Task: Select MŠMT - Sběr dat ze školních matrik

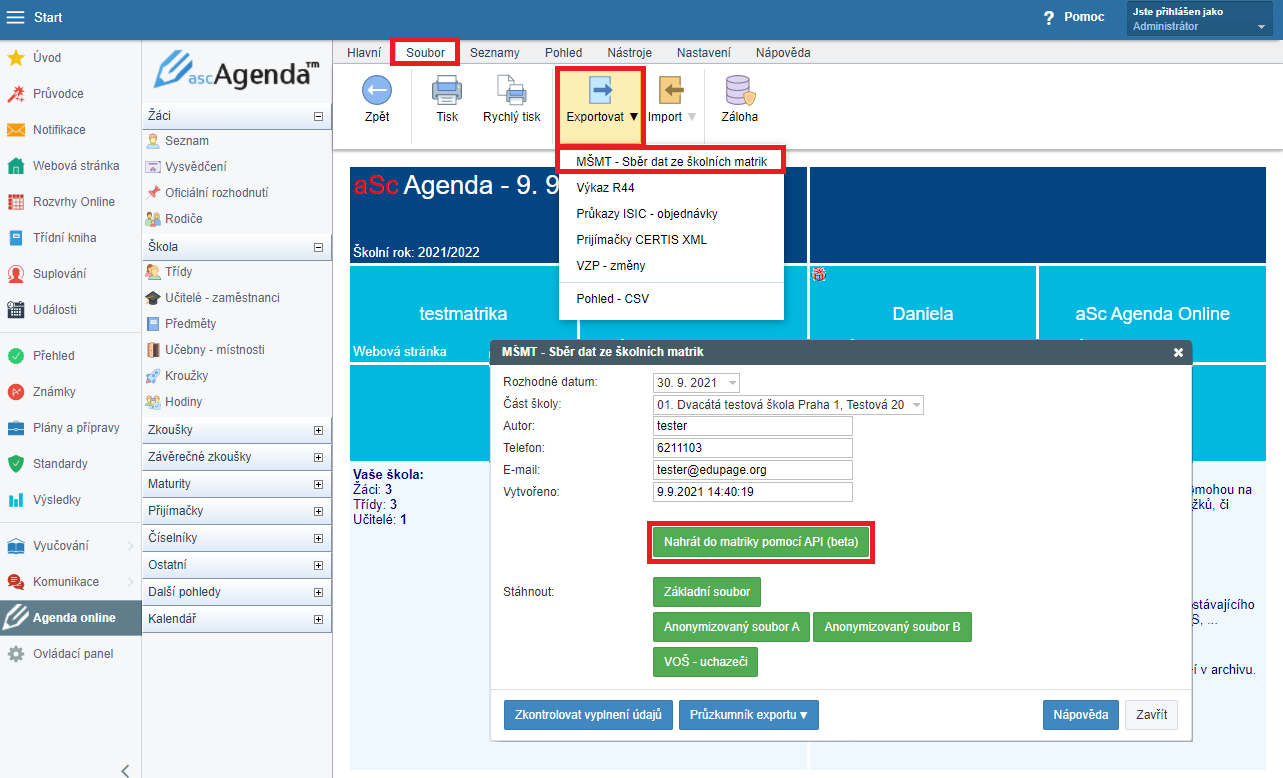Action: pos(671,161)
